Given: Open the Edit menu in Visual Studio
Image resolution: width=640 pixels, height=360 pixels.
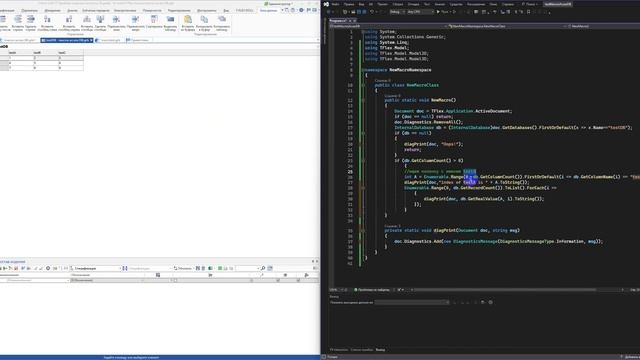Looking at the screenshot, I should [x=349, y=4].
